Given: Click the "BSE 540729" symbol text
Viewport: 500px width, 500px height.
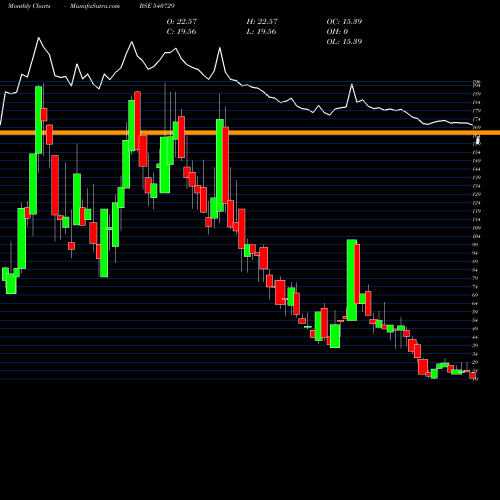Looking at the screenshot, I should pos(157,6).
